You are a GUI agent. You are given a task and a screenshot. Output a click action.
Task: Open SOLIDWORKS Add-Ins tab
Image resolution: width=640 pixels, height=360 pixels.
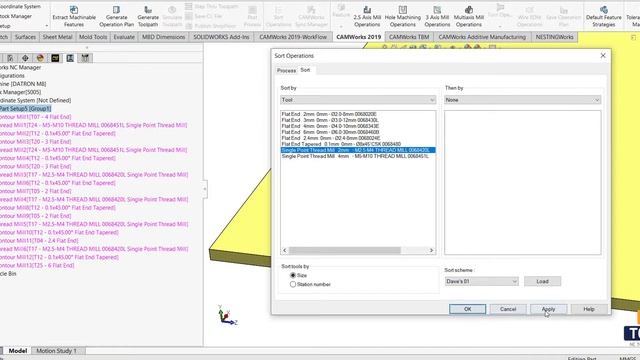[x=221, y=37]
